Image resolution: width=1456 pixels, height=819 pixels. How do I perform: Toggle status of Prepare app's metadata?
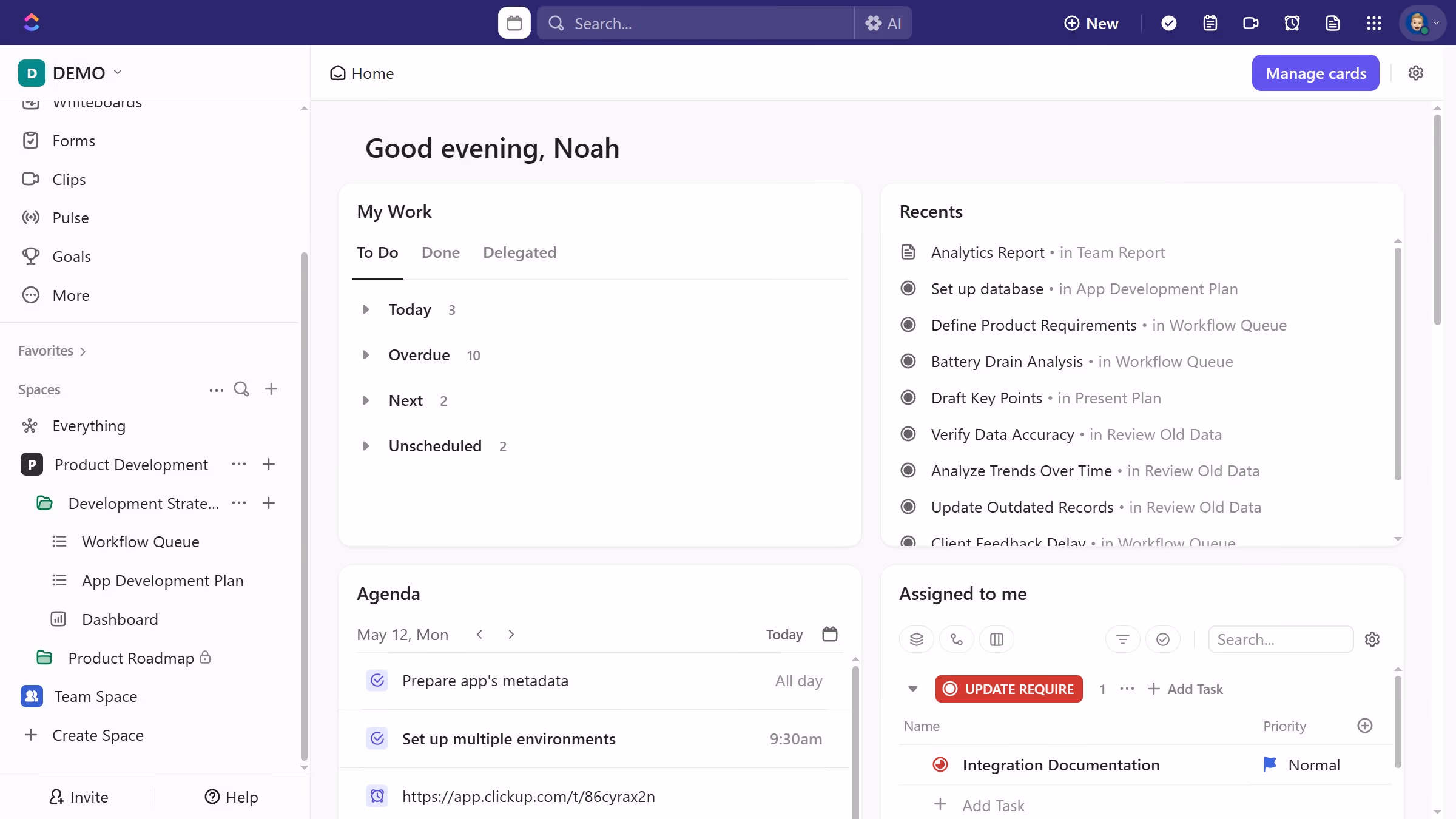pyautogui.click(x=377, y=680)
